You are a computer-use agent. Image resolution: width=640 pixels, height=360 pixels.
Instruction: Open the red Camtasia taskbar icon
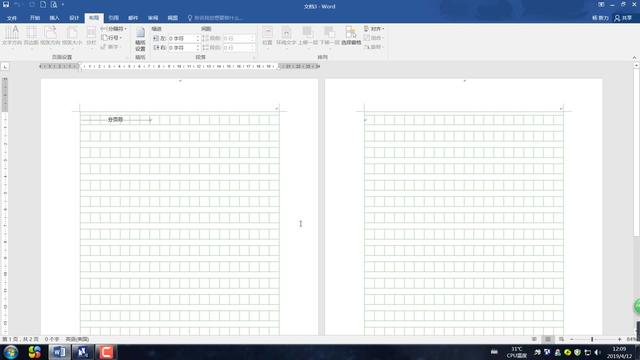(106, 352)
